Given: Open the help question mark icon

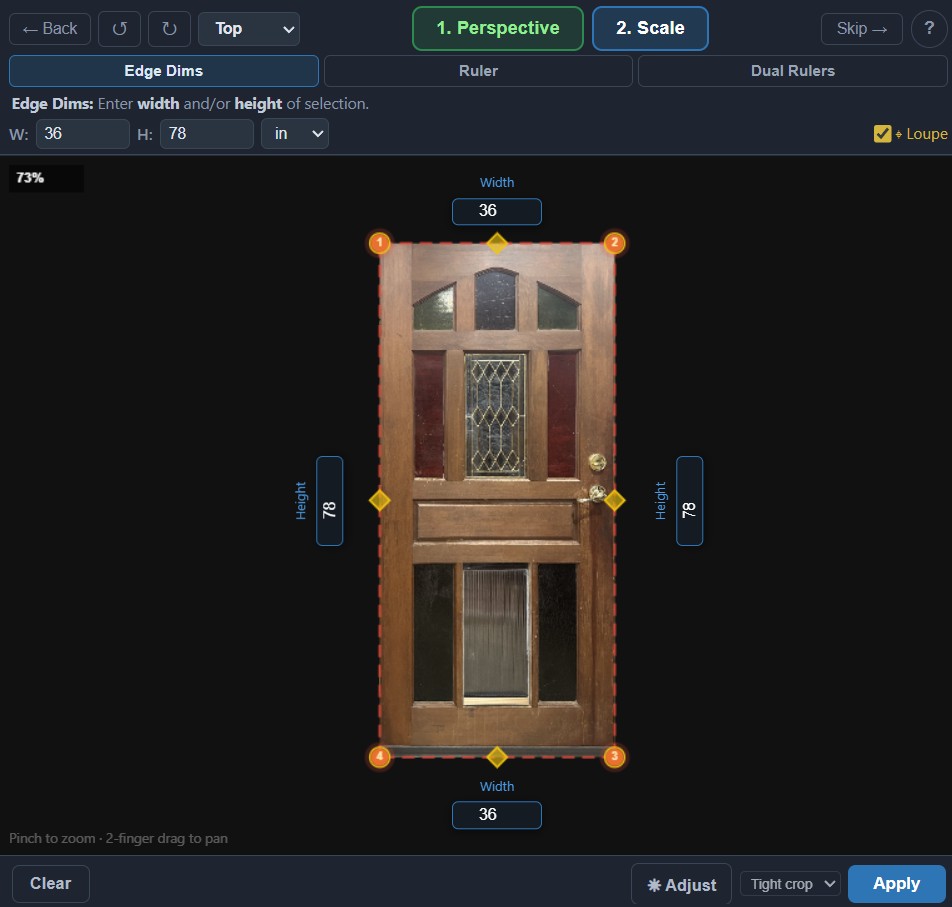Looking at the screenshot, I should tap(929, 29).
